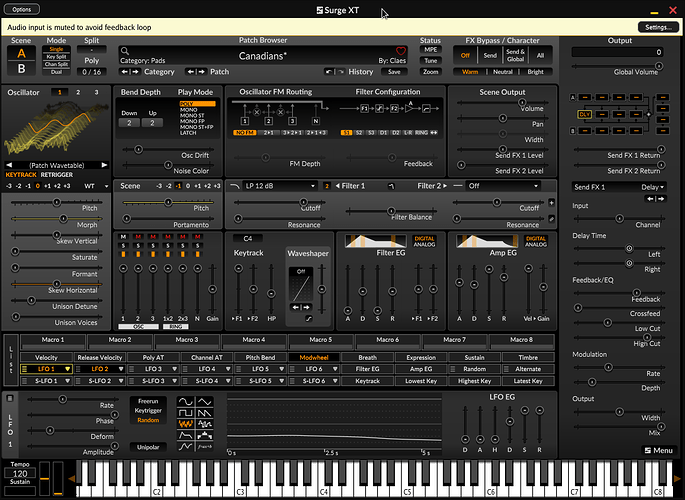Select oscillator tab 3
The image size is (685, 500).
pyautogui.click(x=97, y=92)
